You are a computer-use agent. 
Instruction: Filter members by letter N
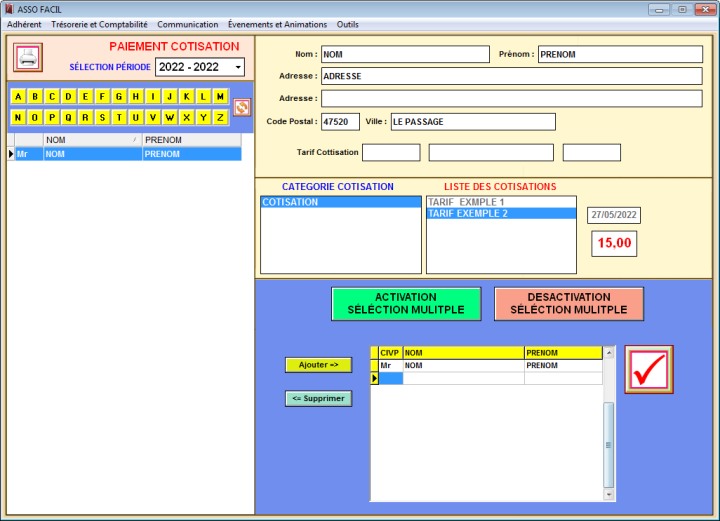pos(18,117)
